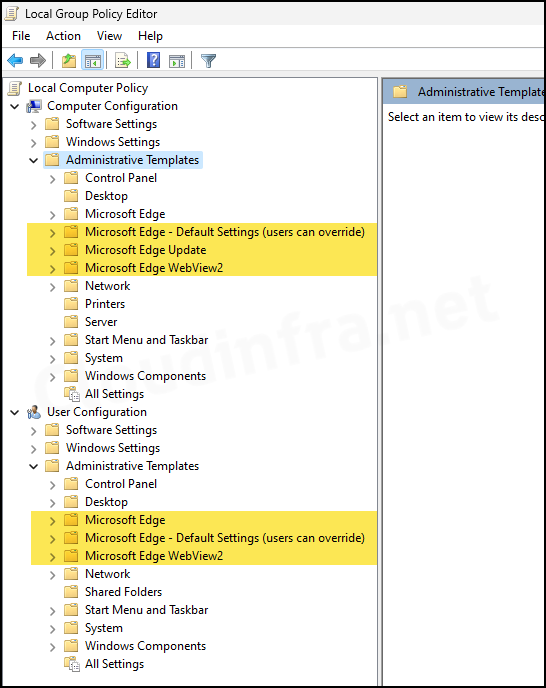Viewport: 546px width, 688px height.
Task: Click folder icon beside Shared Folders
Action: click(x=71, y=591)
